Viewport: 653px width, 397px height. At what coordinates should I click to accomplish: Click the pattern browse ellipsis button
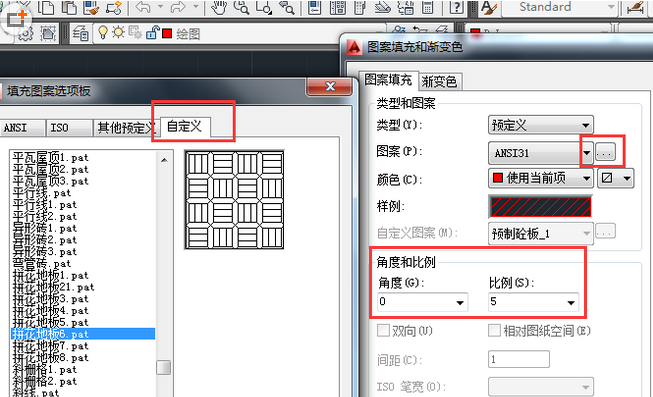tap(605, 152)
